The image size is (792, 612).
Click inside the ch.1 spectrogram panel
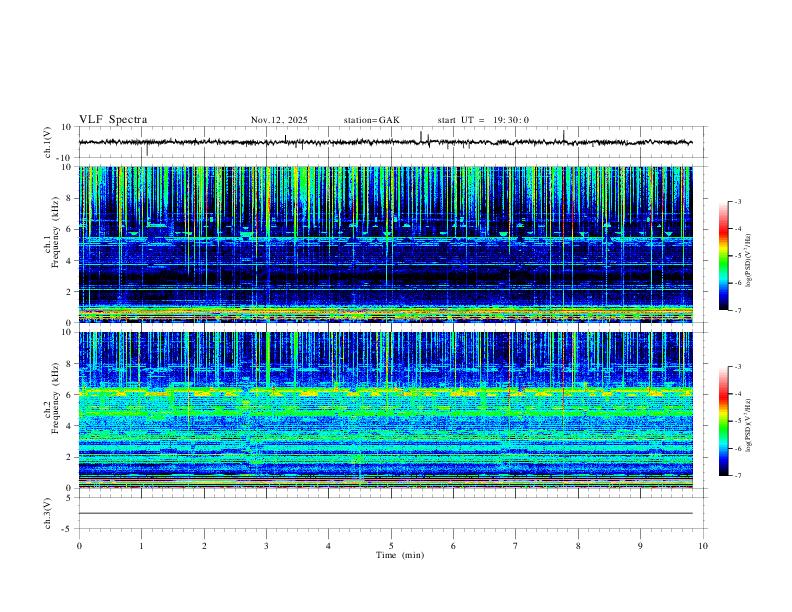pos(385,244)
